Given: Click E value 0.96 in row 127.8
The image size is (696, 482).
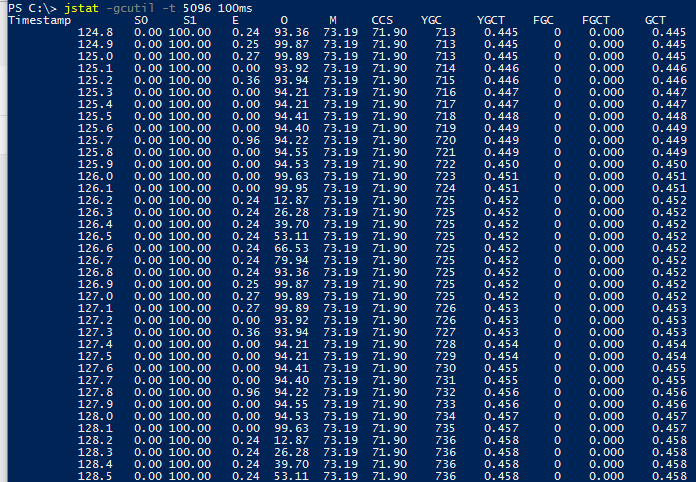Looking at the screenshot, I should 246,392.
